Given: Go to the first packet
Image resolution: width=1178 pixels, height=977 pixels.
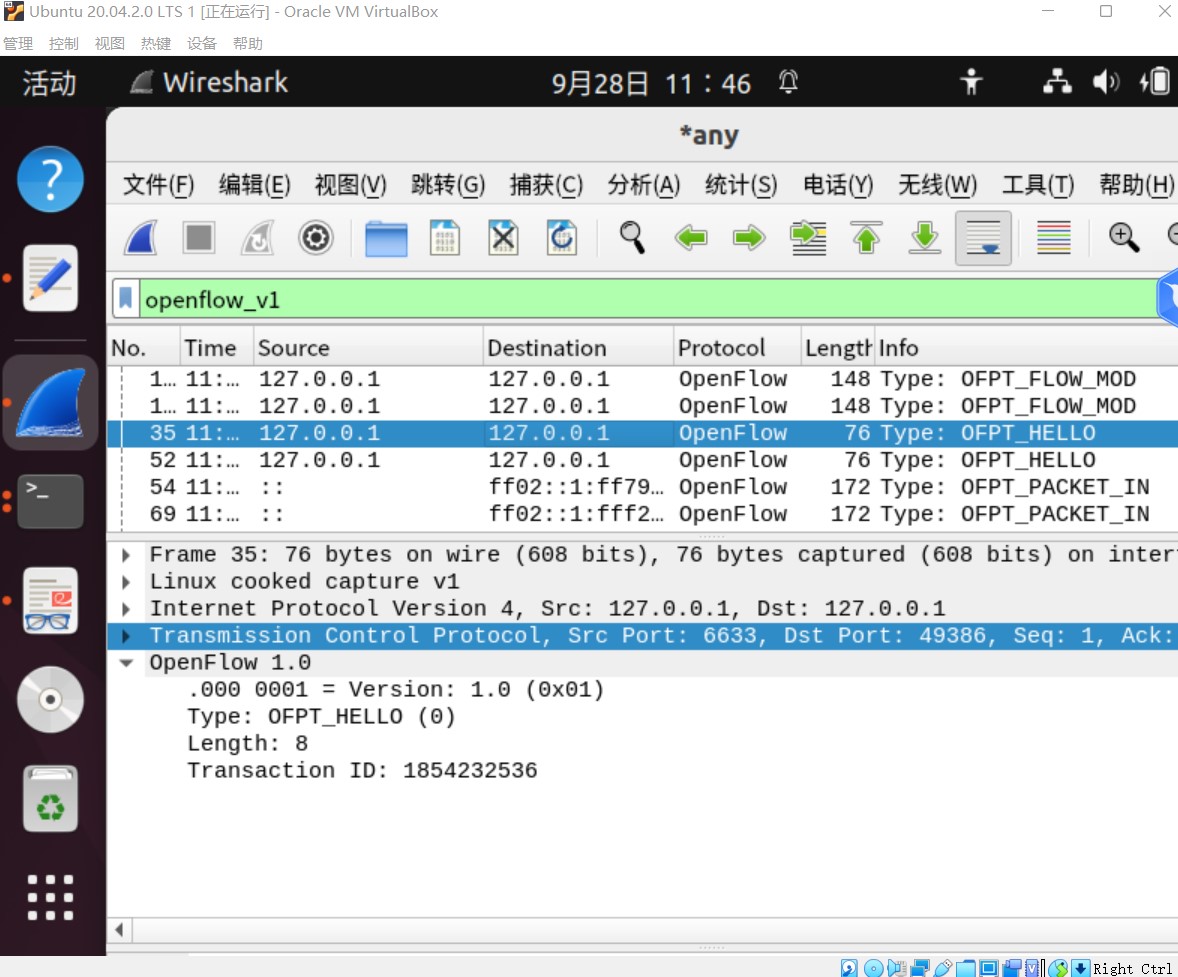Looking at the screenshot, I should [866, 238].
